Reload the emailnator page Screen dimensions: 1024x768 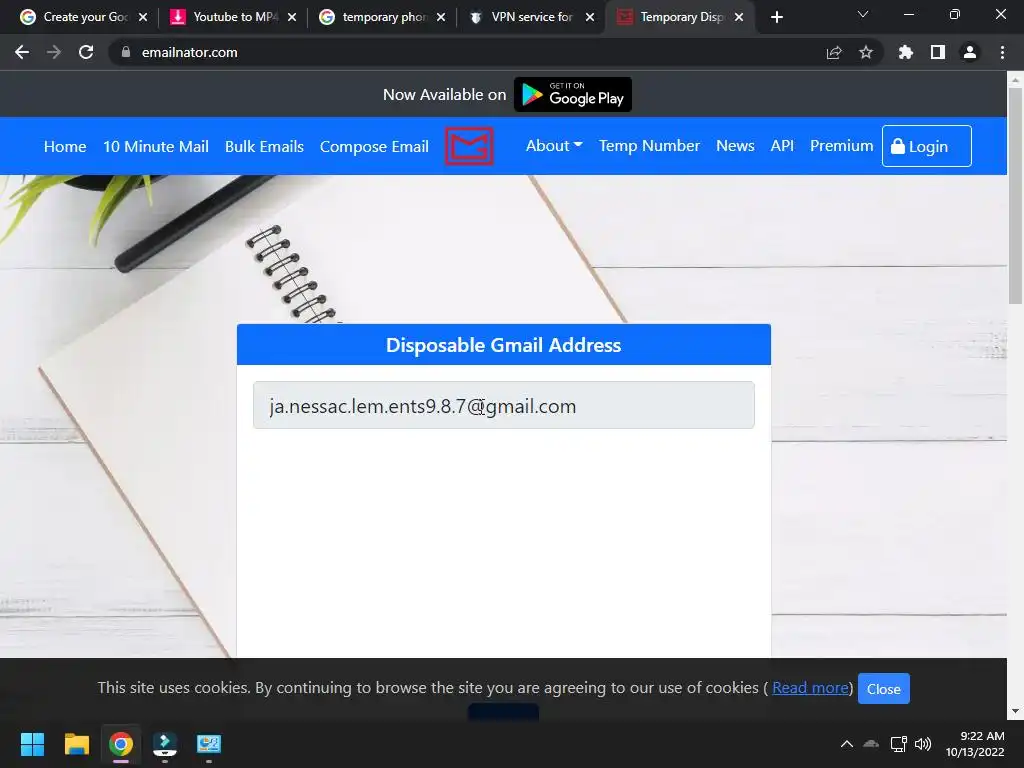86,52
